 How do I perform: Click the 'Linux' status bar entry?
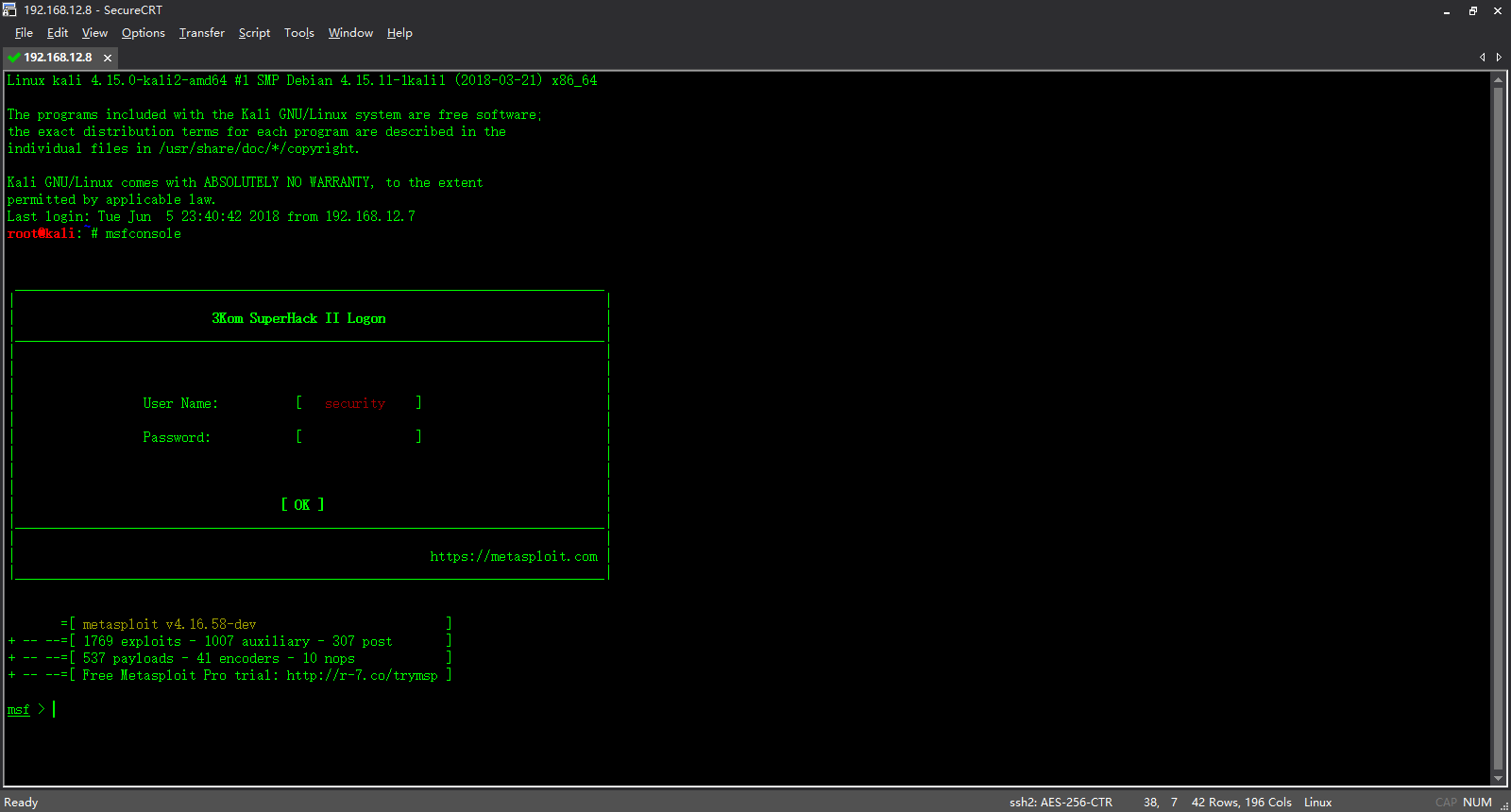pos(1317,803)
